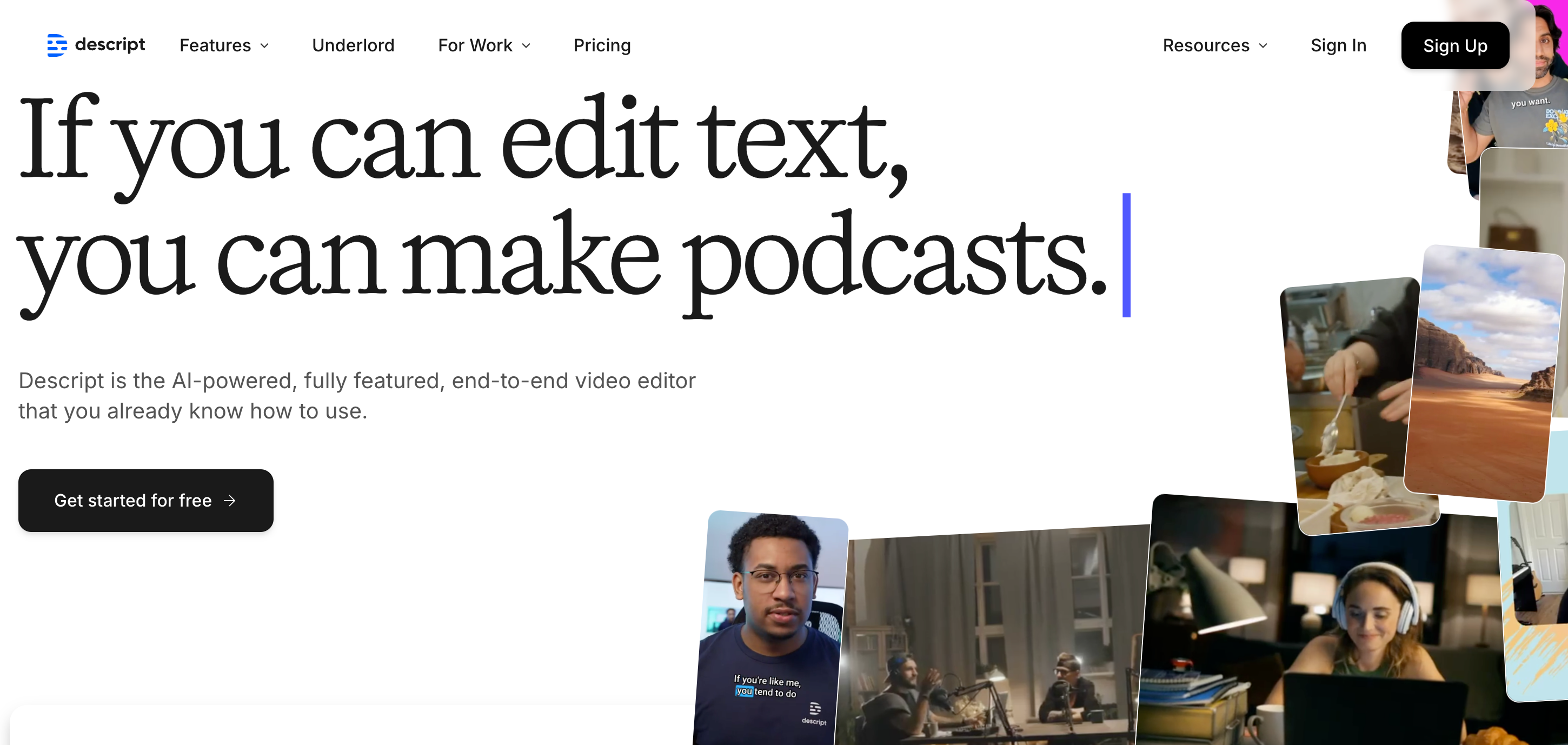Open the Features dropdown menu
This screenshot has width=1568, height=745.
pos(224,45)
